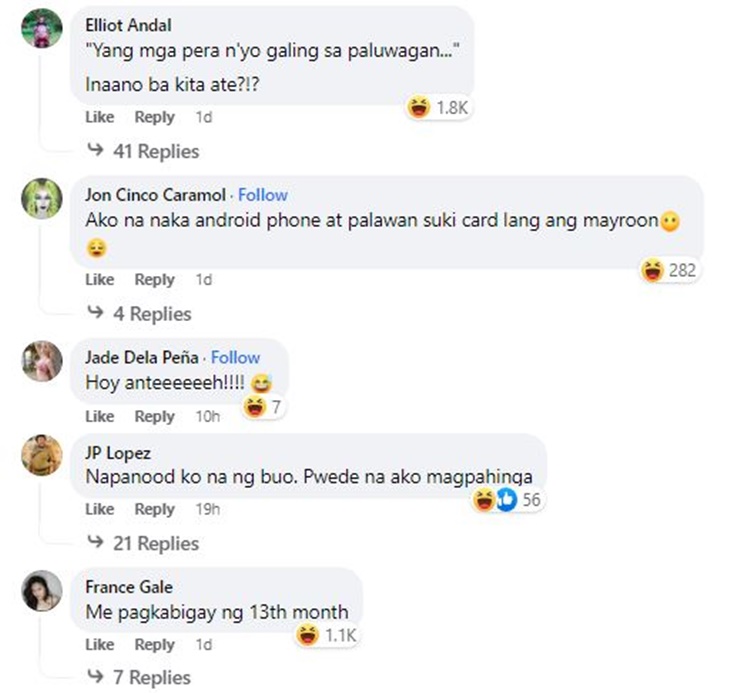Open the like reaction icon on JP Lopez's comment

click(x=506, y=500)
